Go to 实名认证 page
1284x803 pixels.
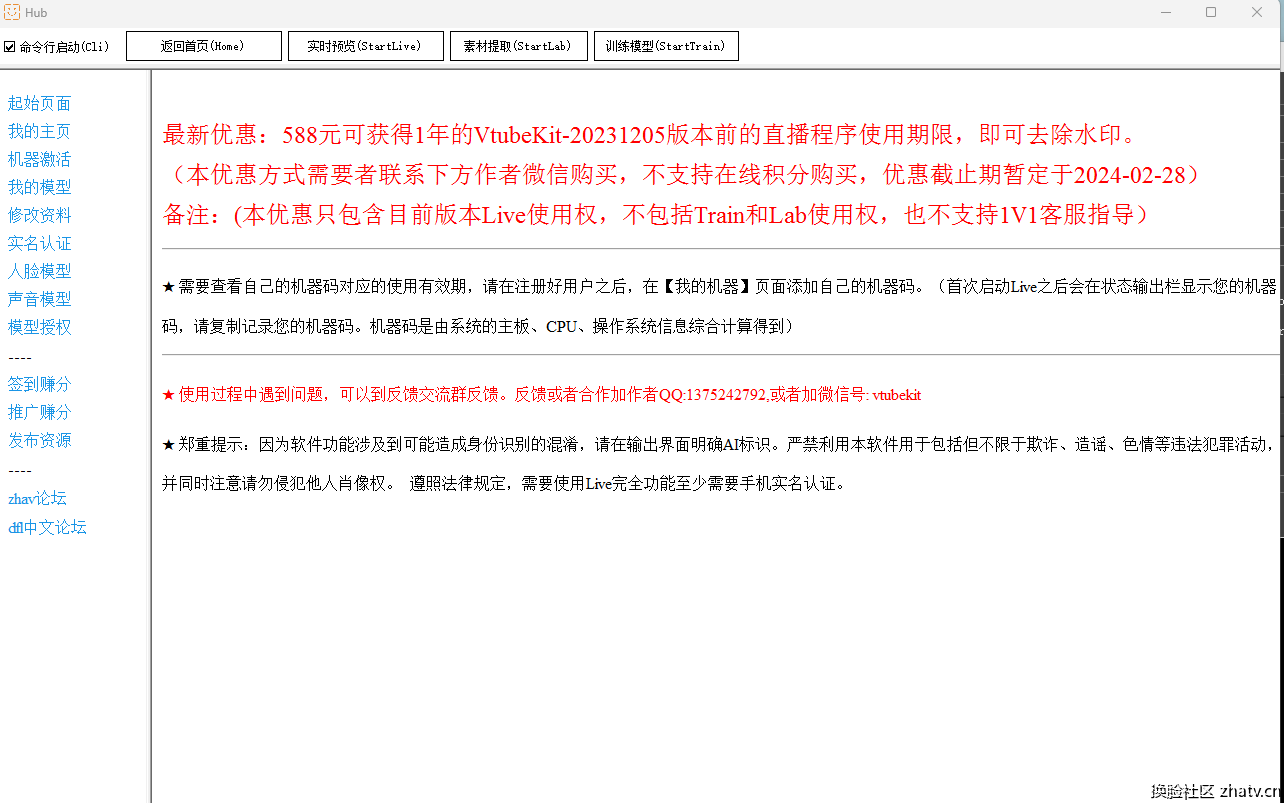point(40,244)
